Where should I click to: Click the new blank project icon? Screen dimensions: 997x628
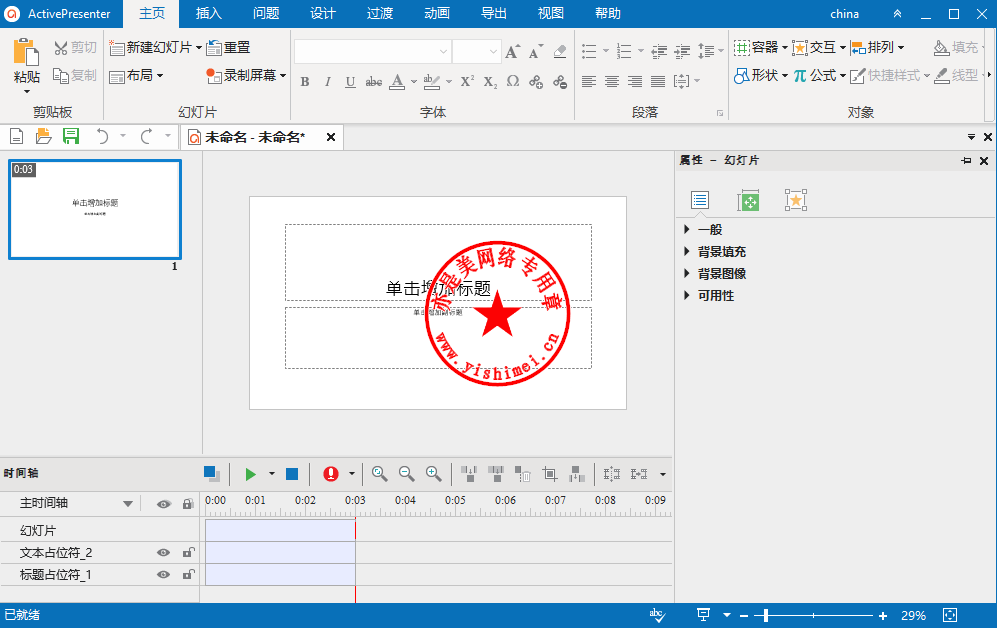[x=17, y=136]
